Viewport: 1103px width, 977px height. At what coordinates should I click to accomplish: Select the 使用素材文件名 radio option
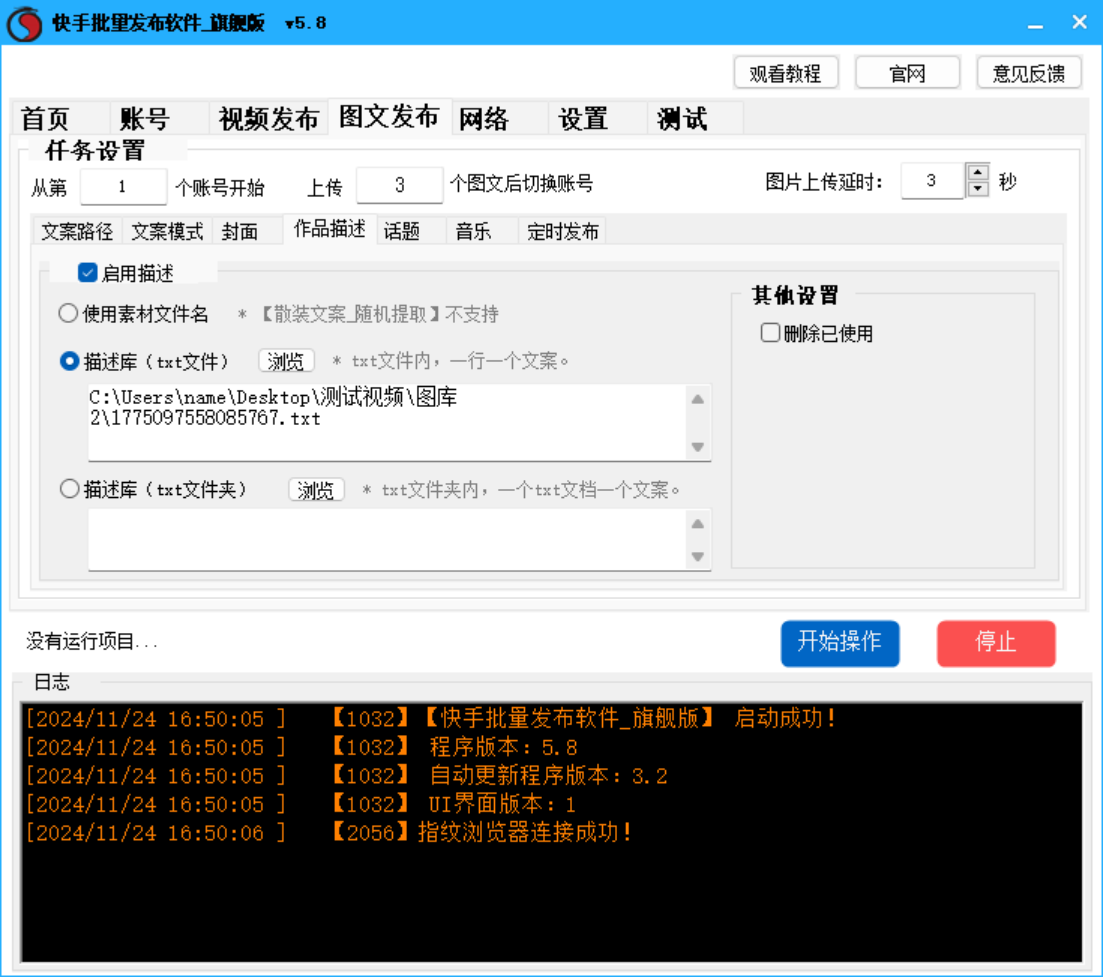pyautogui.click(x=68, y=313)
